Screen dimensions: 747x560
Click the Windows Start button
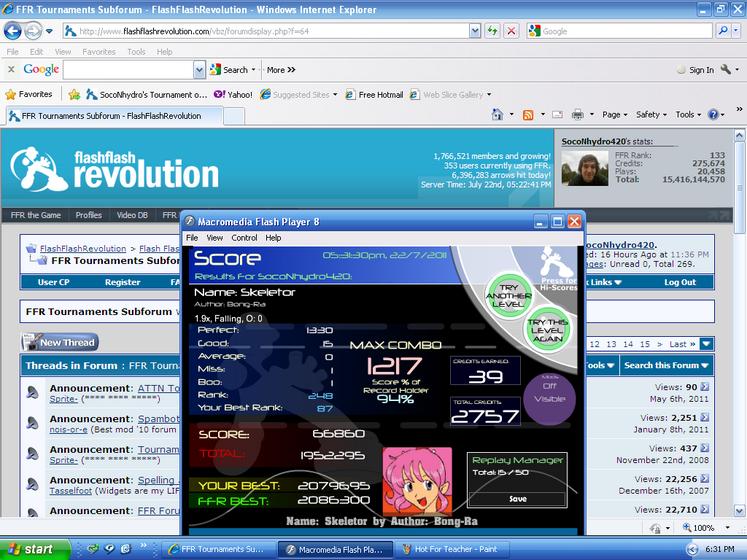tap(33, 549)
